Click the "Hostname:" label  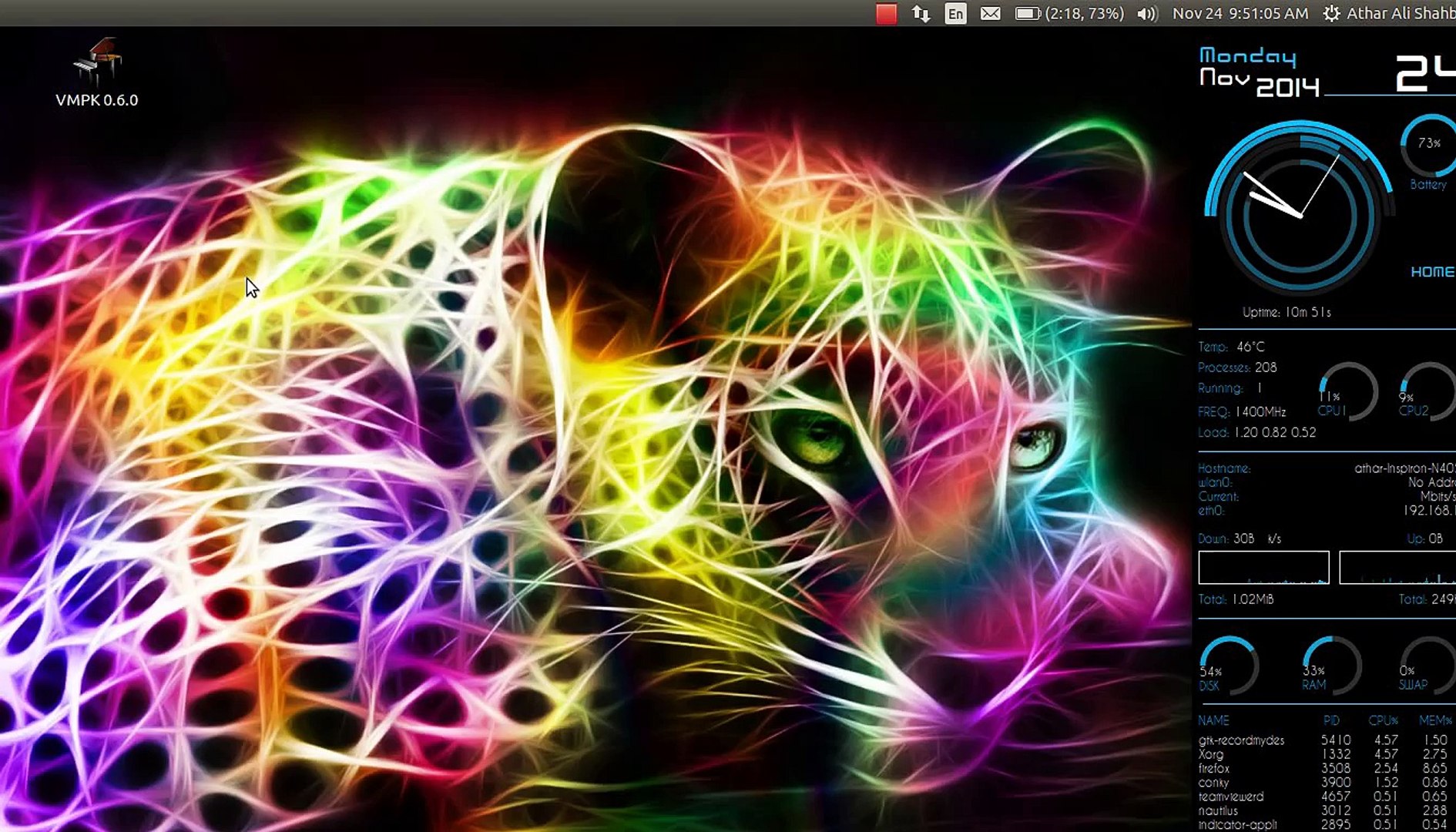[1224, 468]
